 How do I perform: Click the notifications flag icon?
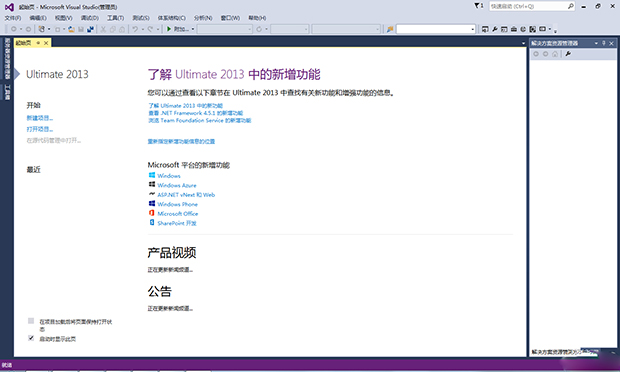point(478,6)
